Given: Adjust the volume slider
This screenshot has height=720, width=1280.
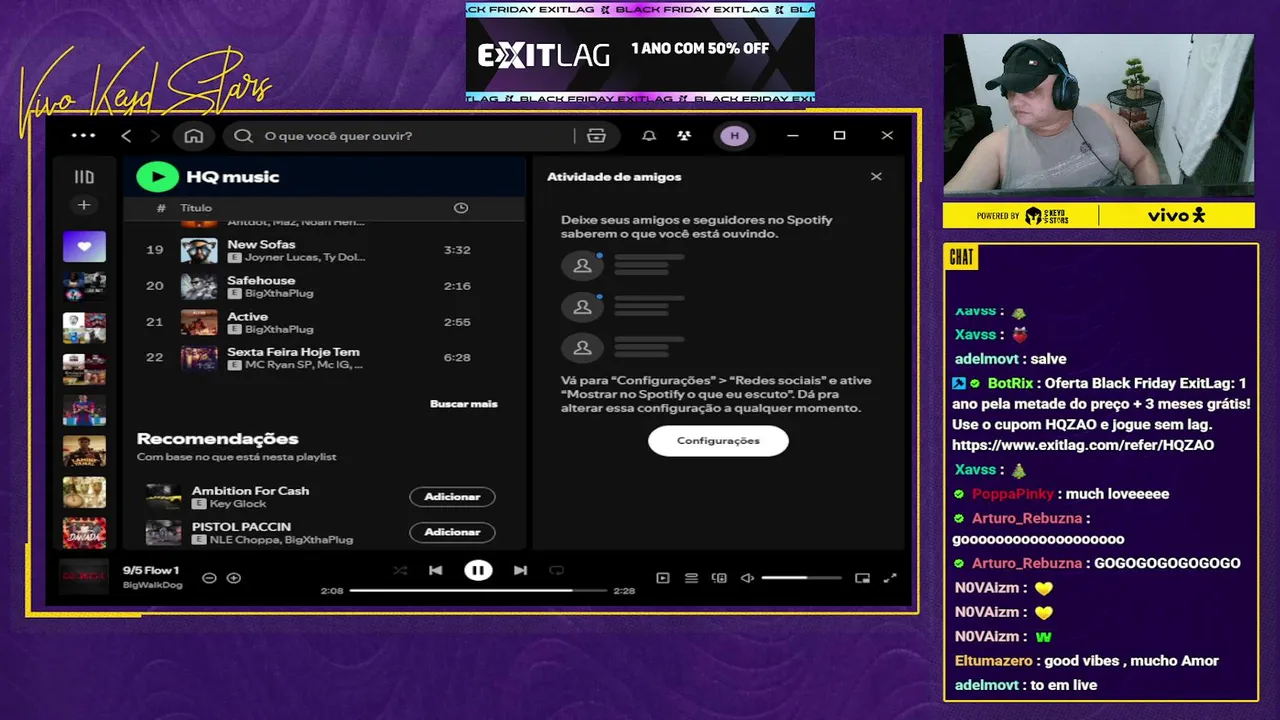Looking at the screenshot, I should pyautogui.click(x=801, y=578).
